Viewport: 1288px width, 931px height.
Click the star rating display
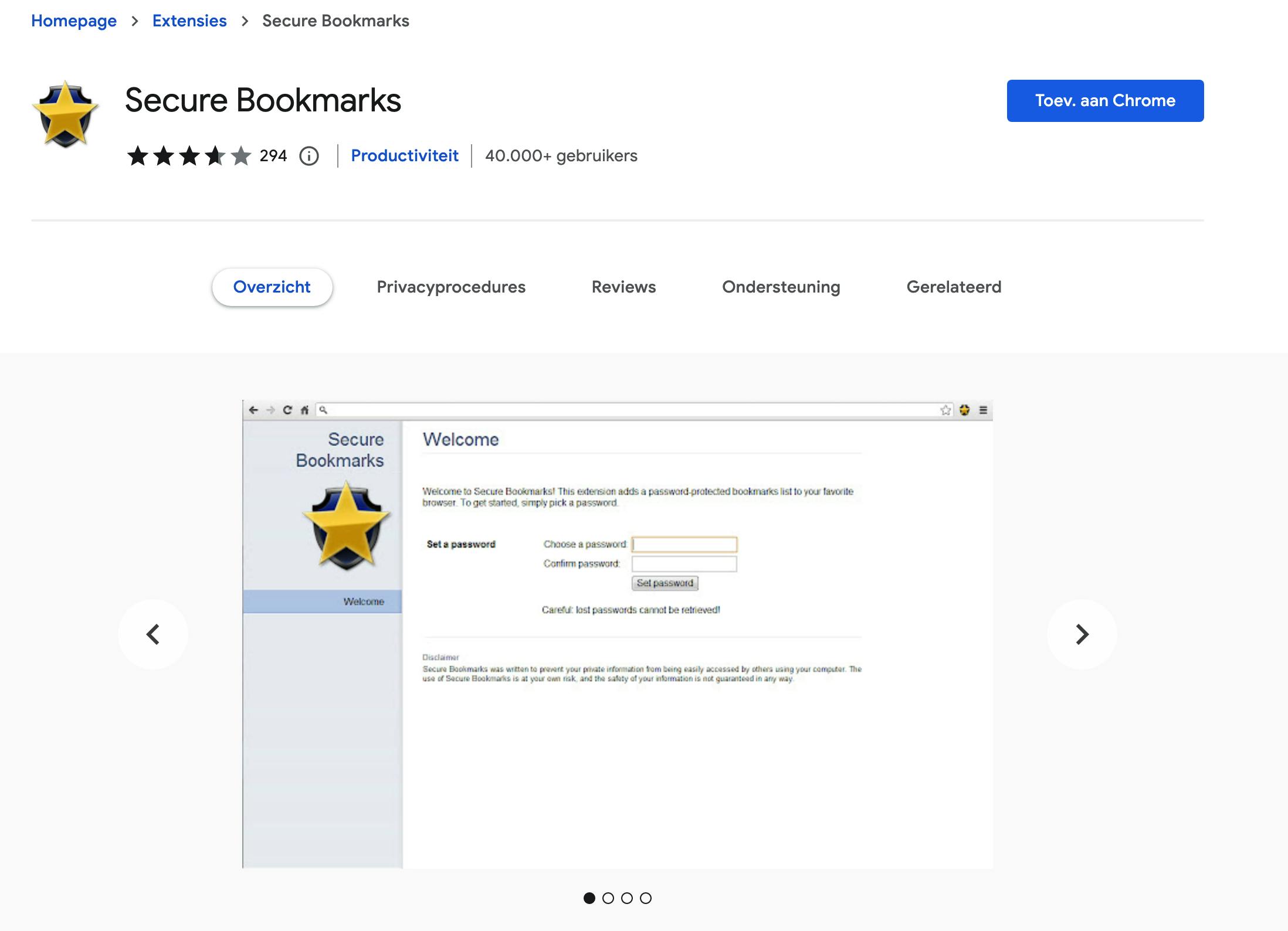click(x=189, y=156)
